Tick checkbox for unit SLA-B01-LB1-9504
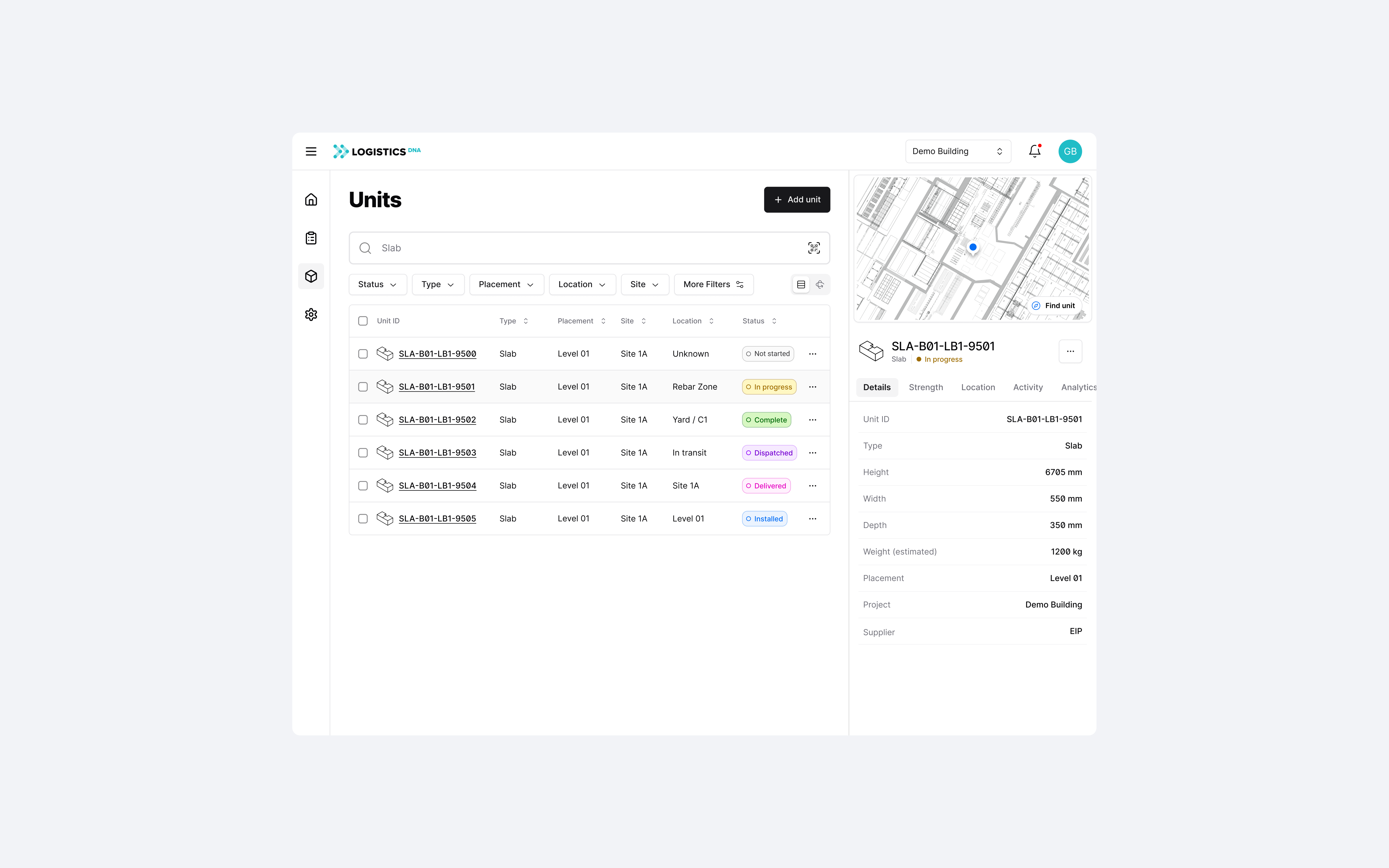This screenshot has width=1389, height=868. [x=363, y=486]
